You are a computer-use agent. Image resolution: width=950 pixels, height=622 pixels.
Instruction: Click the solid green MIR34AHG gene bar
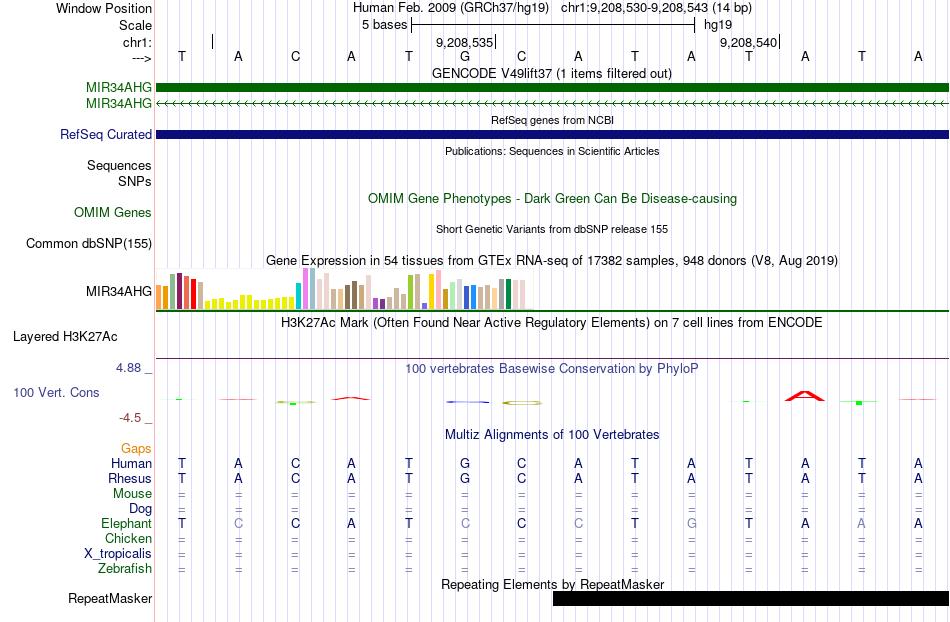(x=553, y=88)
